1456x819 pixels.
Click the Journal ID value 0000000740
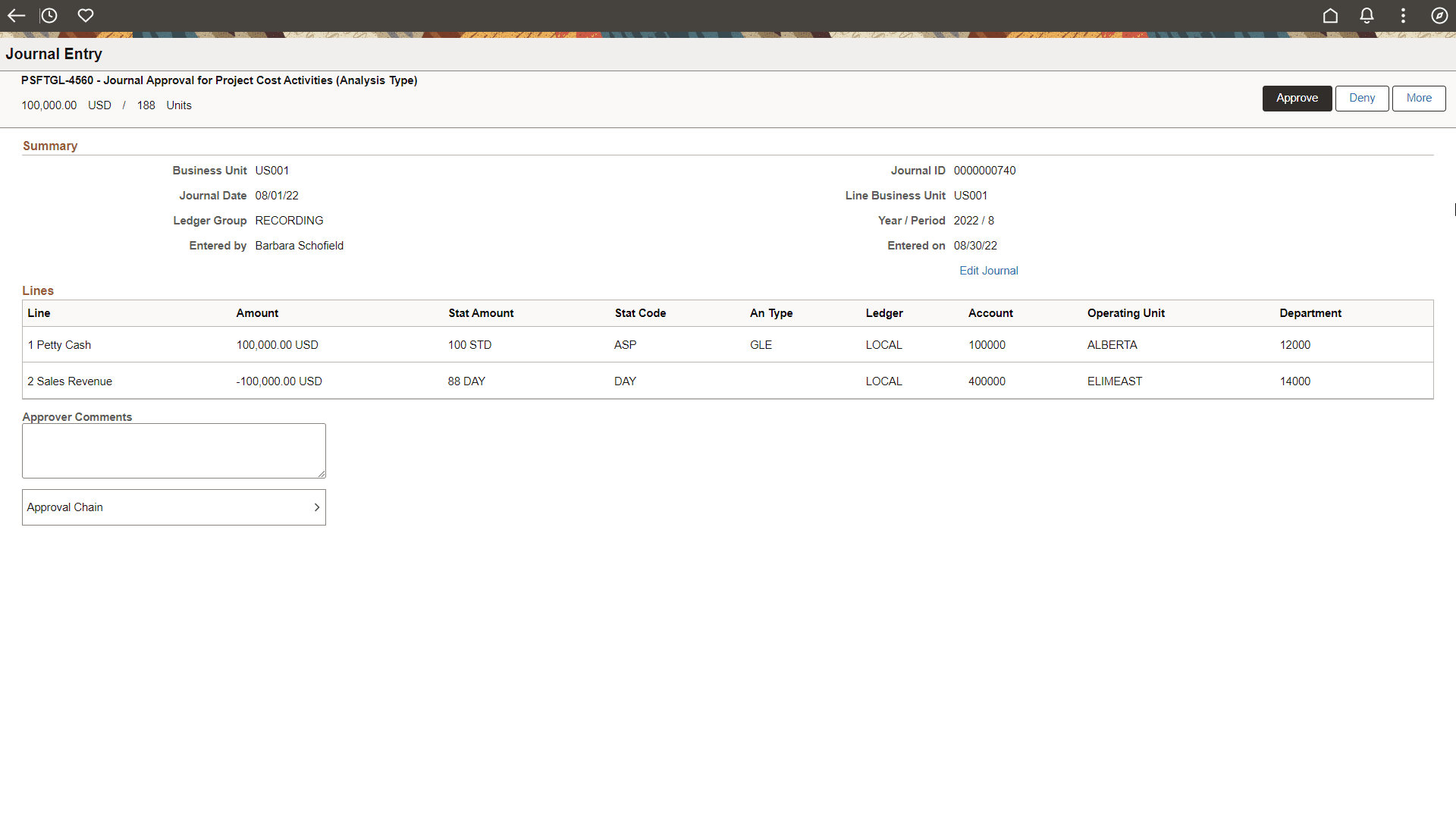tap(984, 170)
